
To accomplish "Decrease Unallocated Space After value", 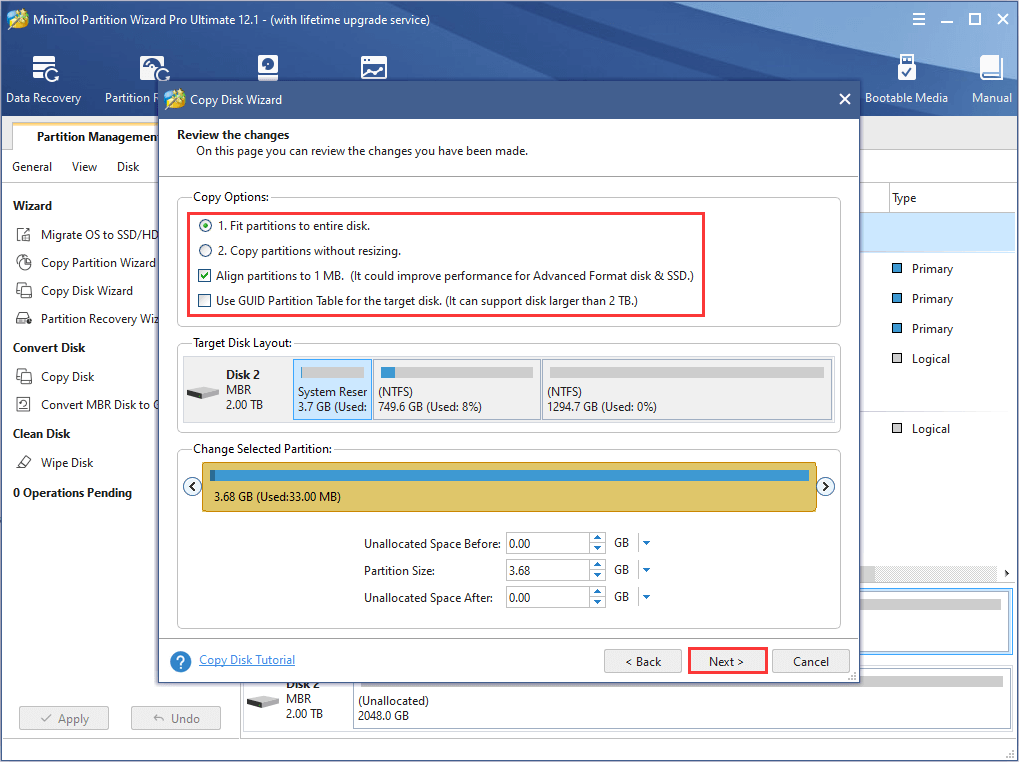I will coord(598,603).
